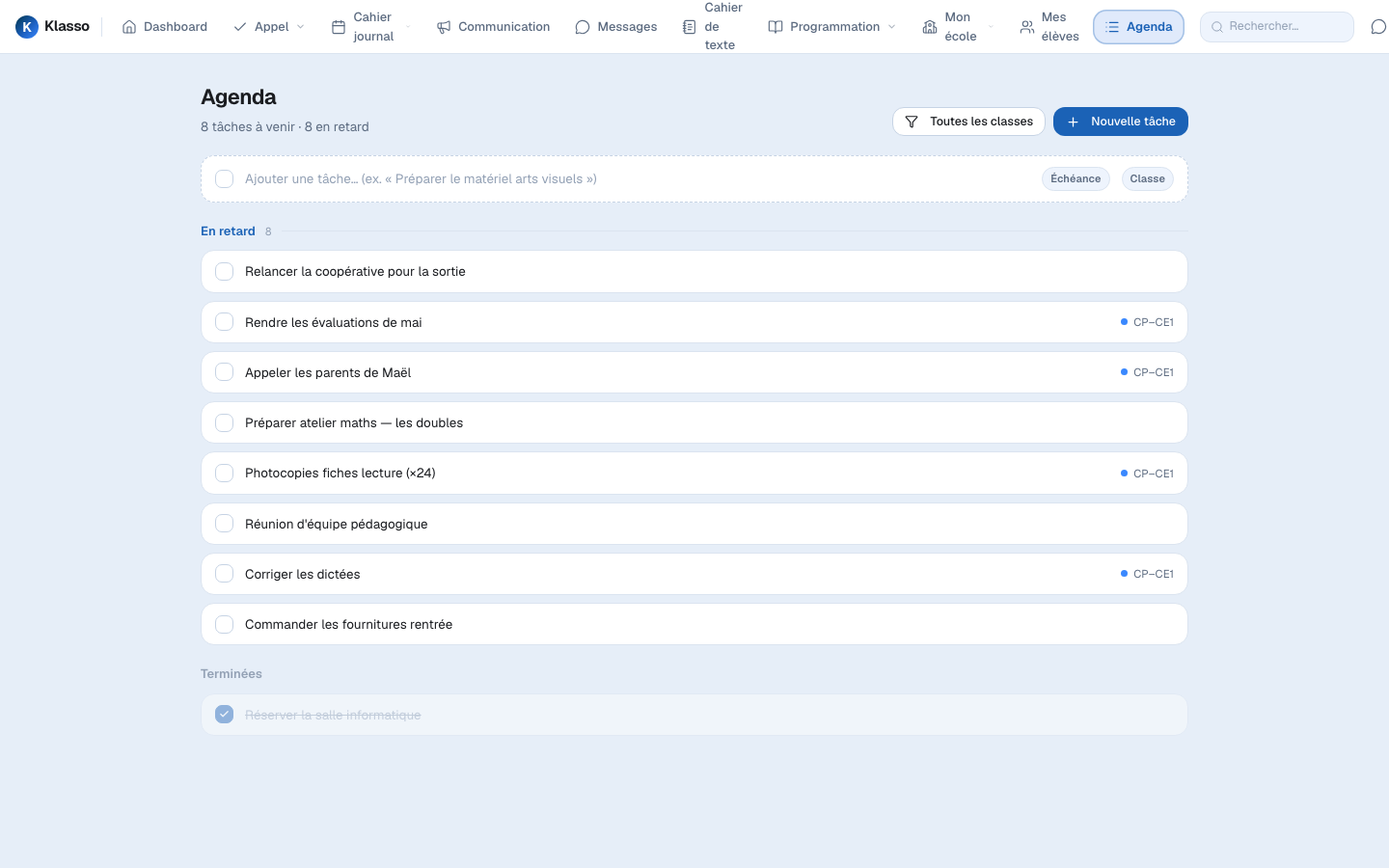This screenshot has height=868, width=1389.
Task: Check the 'Corriger les dictées' checkbox
Action: tap(225, 574)
